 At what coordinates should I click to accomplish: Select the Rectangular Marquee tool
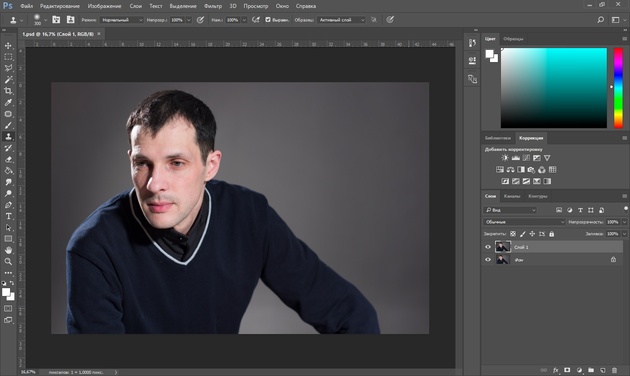coord(8,57)
